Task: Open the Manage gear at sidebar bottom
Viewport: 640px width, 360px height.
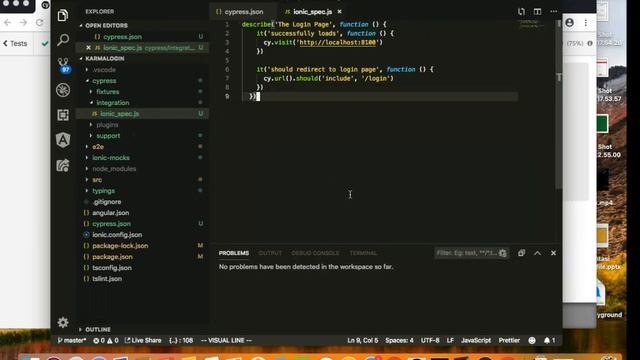Action: point(63,322)
